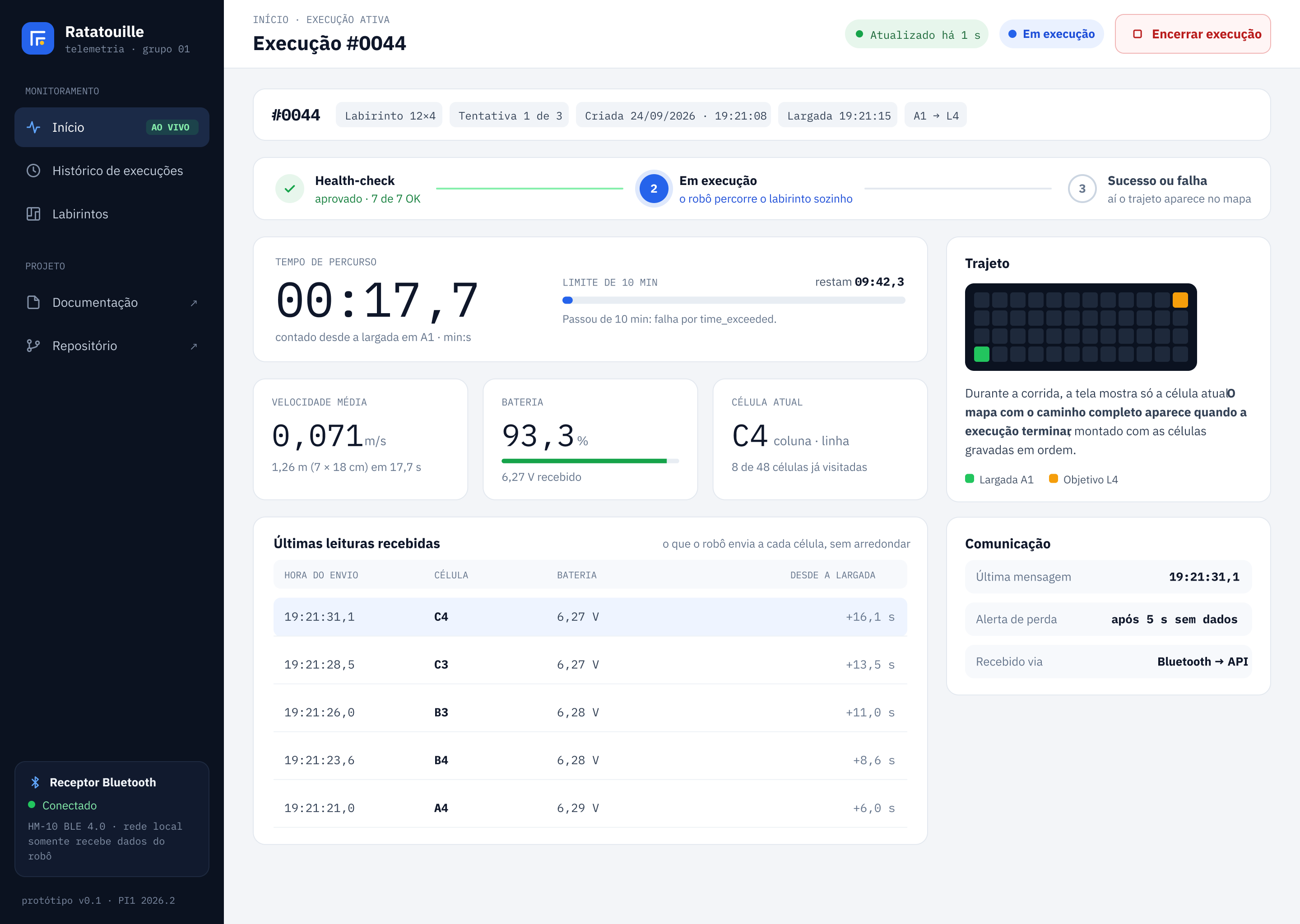1300x924 pixels.
Task: Open the Documentação link
Action: (x=112, y=303)
